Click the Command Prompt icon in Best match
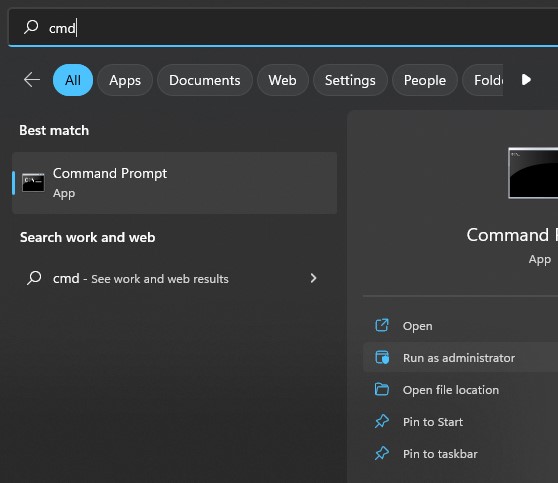The height and width of the screenshot is (483, 558). tap(33, 183)
